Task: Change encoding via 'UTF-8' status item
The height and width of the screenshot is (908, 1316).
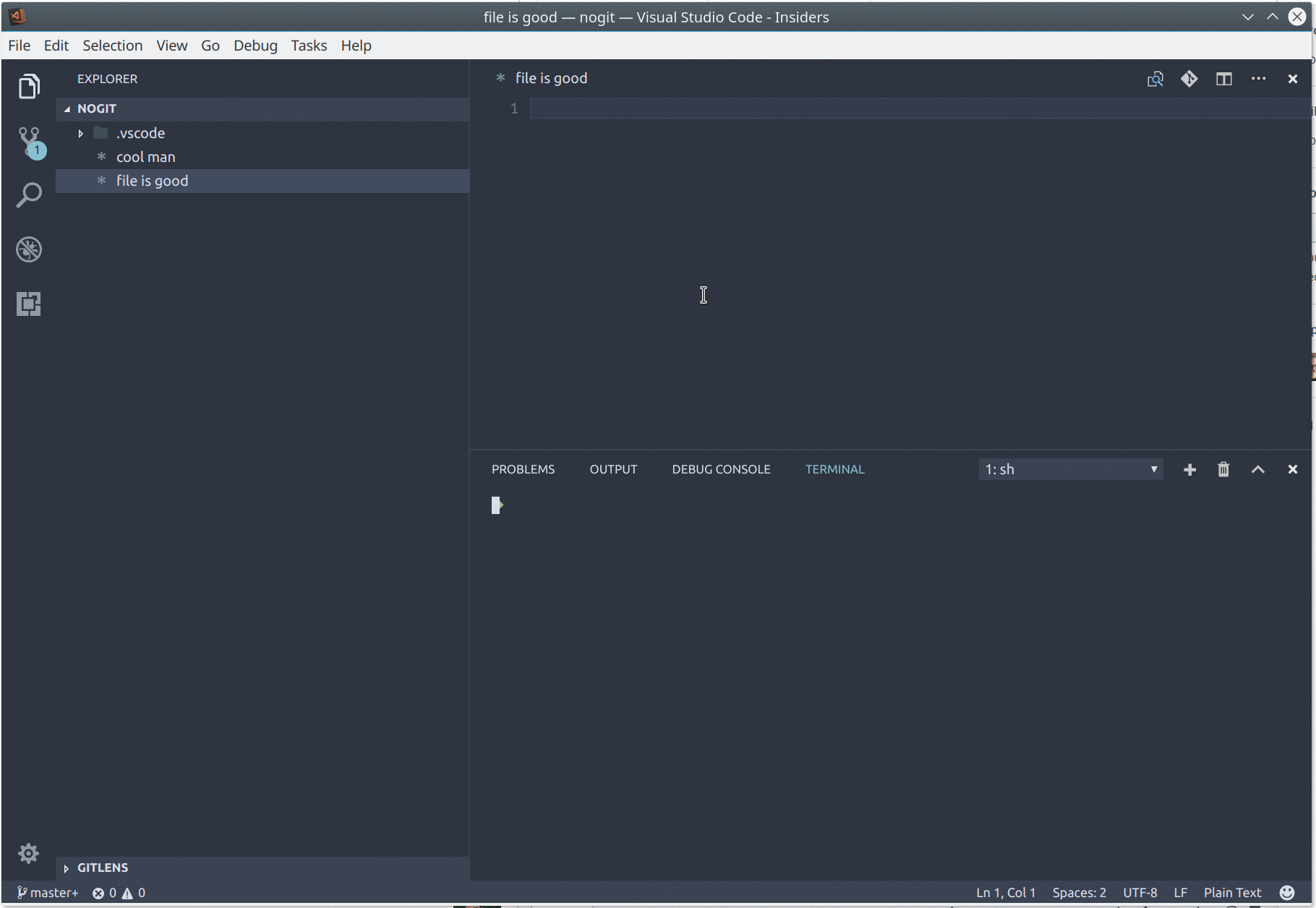Action: coord(1140,893)
